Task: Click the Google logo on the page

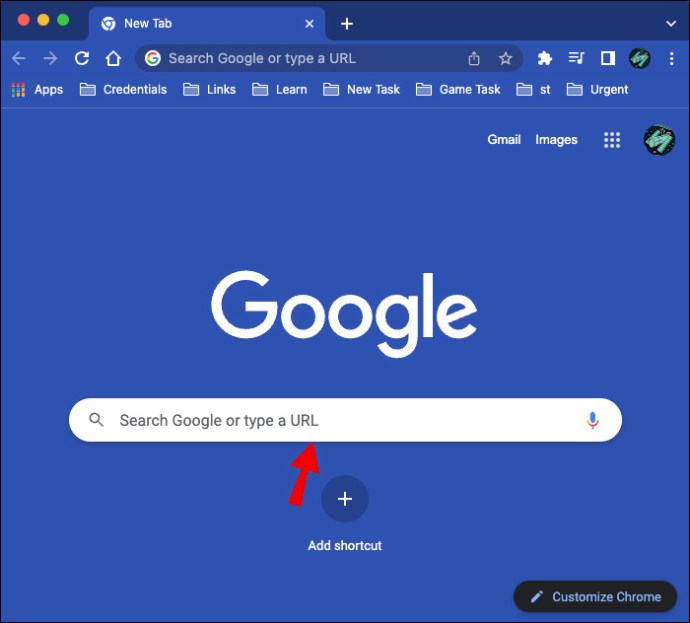Action: pyautogui.click(x=344, y=313)
